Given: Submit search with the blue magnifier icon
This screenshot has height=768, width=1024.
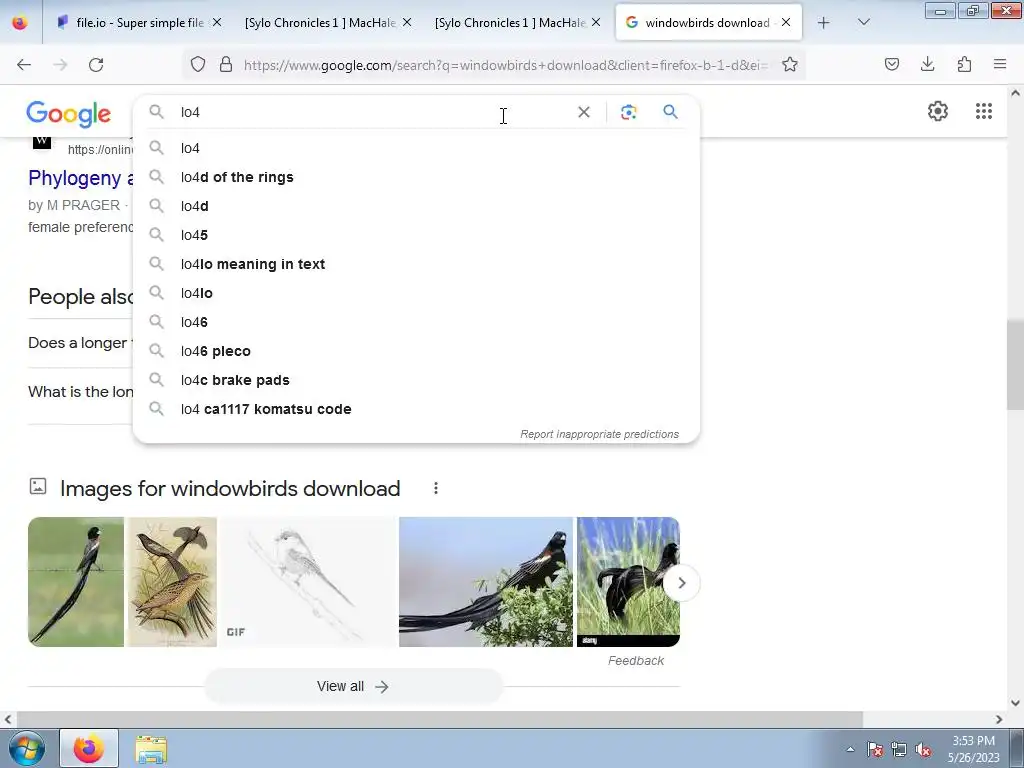Looking at the screenshot, I should coord(670,112).
